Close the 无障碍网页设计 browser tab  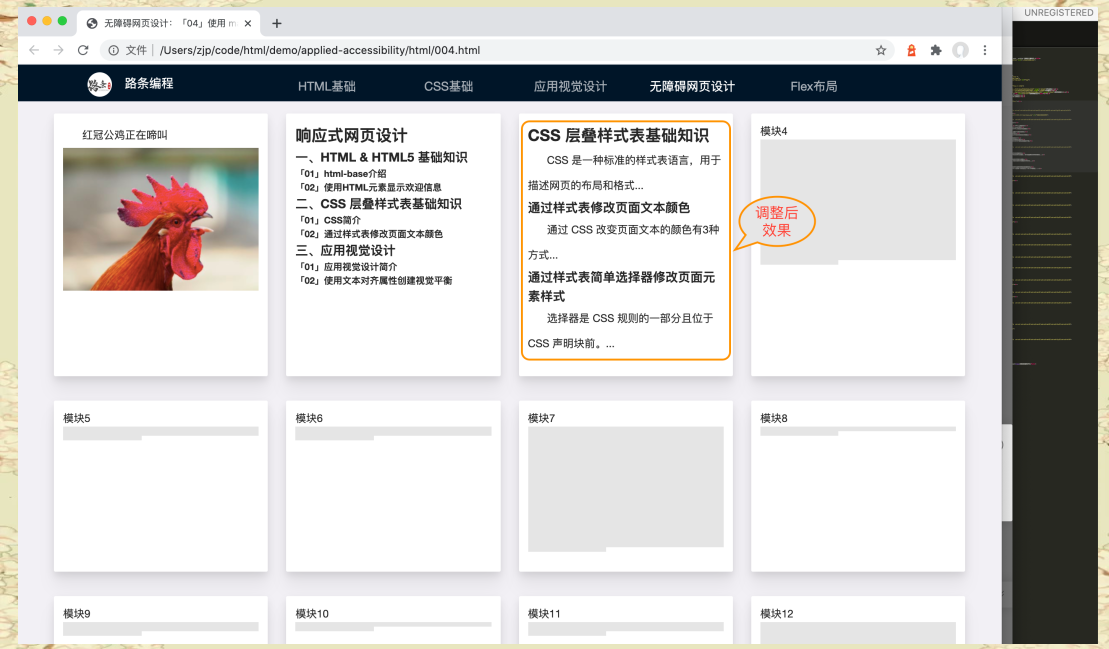248,23
